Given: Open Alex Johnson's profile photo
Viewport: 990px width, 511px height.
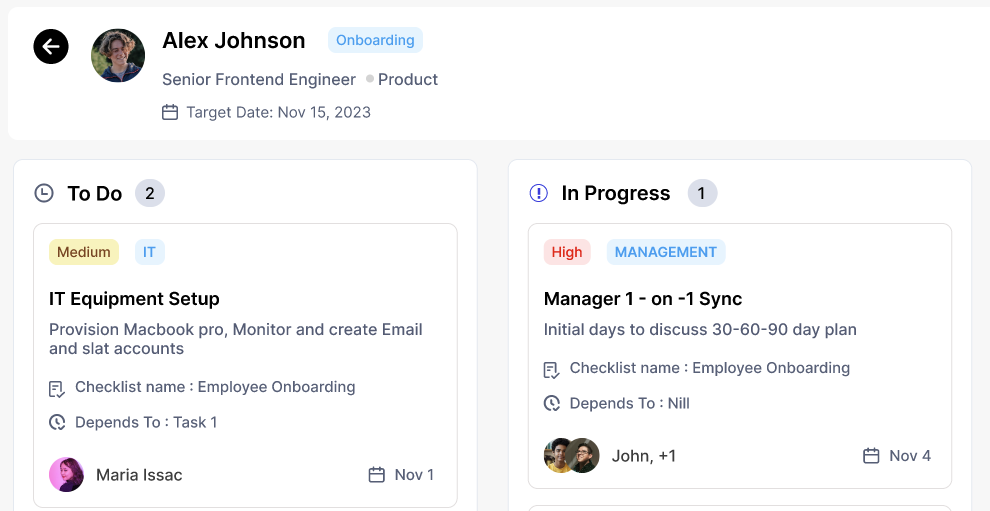Looking at the screenshot, I should coord(118,56).
